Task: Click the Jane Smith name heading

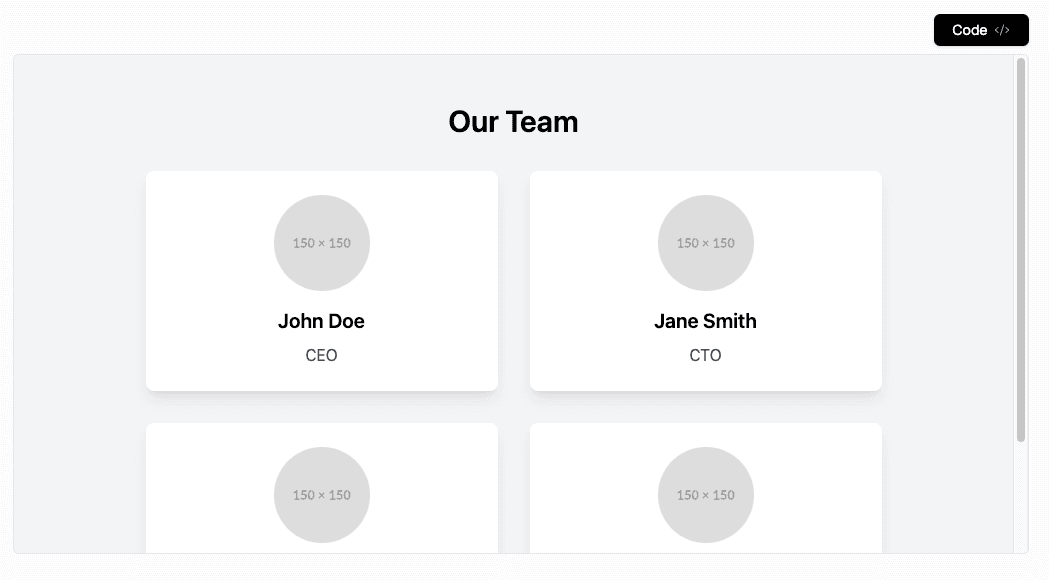Action: click(x=705, y=321)
